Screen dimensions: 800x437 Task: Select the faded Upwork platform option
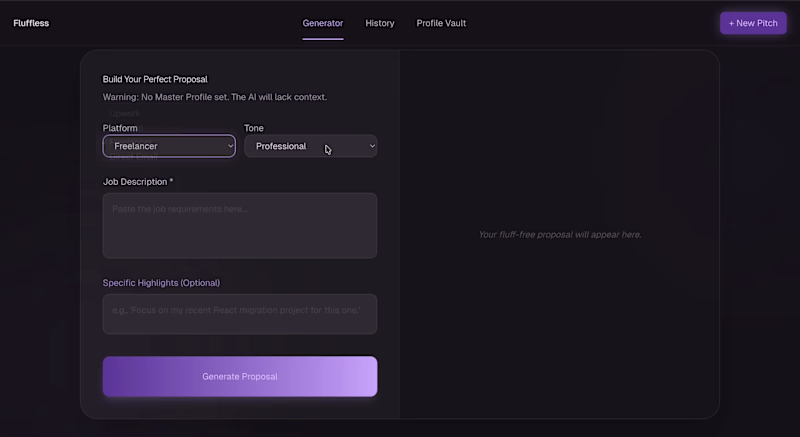pos(124,113)
